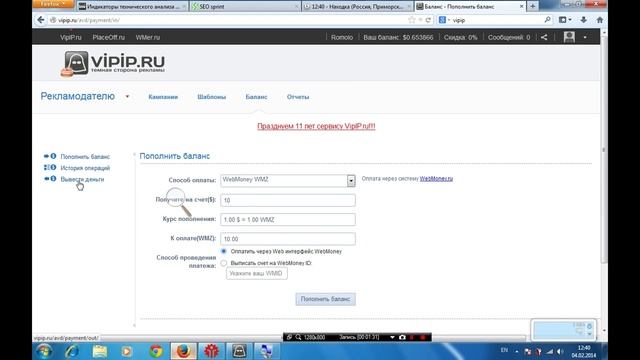The width and height of the screenshot is (640, 360).
Task: Select Оплатить через Web интерфейс WebMoney option
Action: (x=224, y=251)
